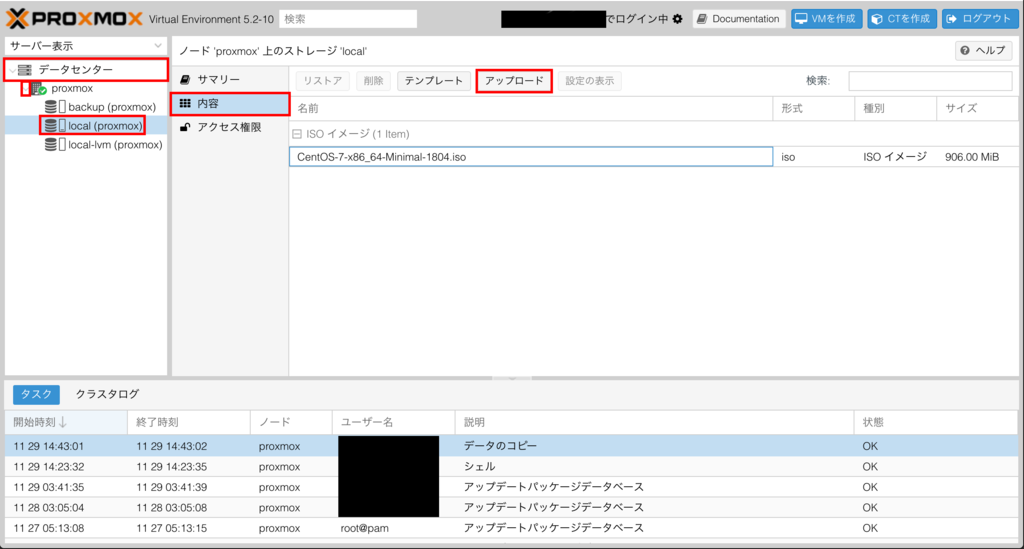
Task: Click the ログアウト button
Action: coord(980,19)
